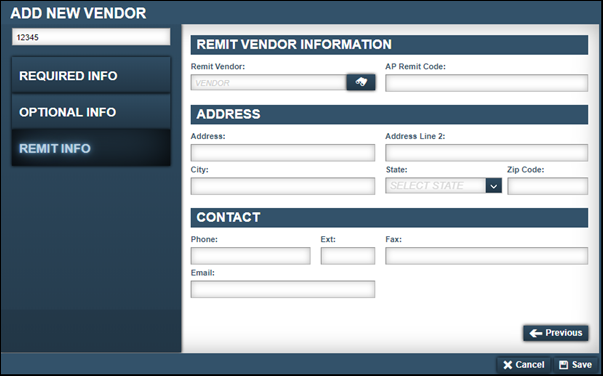Click the Ext input field
The width and height of the screenshot is (603, 376).
pyautogui.click(x=348, y=256)
